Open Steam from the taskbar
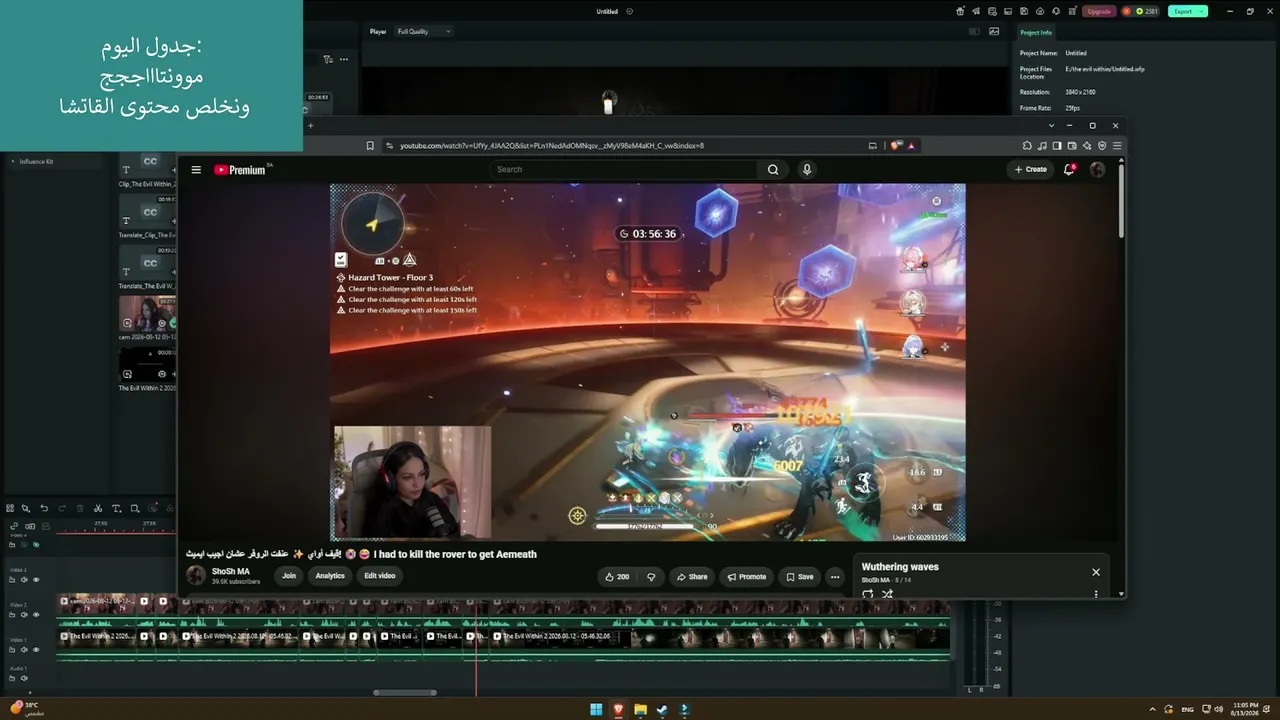The width and height of the screenshot is (1280, 720). pos(662,710)
